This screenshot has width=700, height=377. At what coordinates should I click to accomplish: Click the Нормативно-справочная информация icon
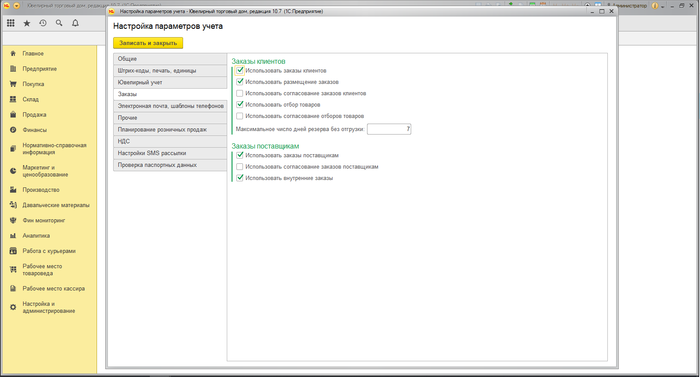point(13,149)
